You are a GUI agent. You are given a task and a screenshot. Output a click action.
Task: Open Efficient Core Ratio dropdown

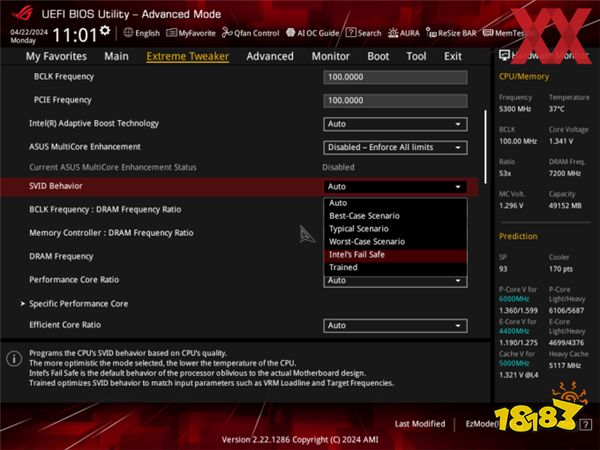coord(396,325)
